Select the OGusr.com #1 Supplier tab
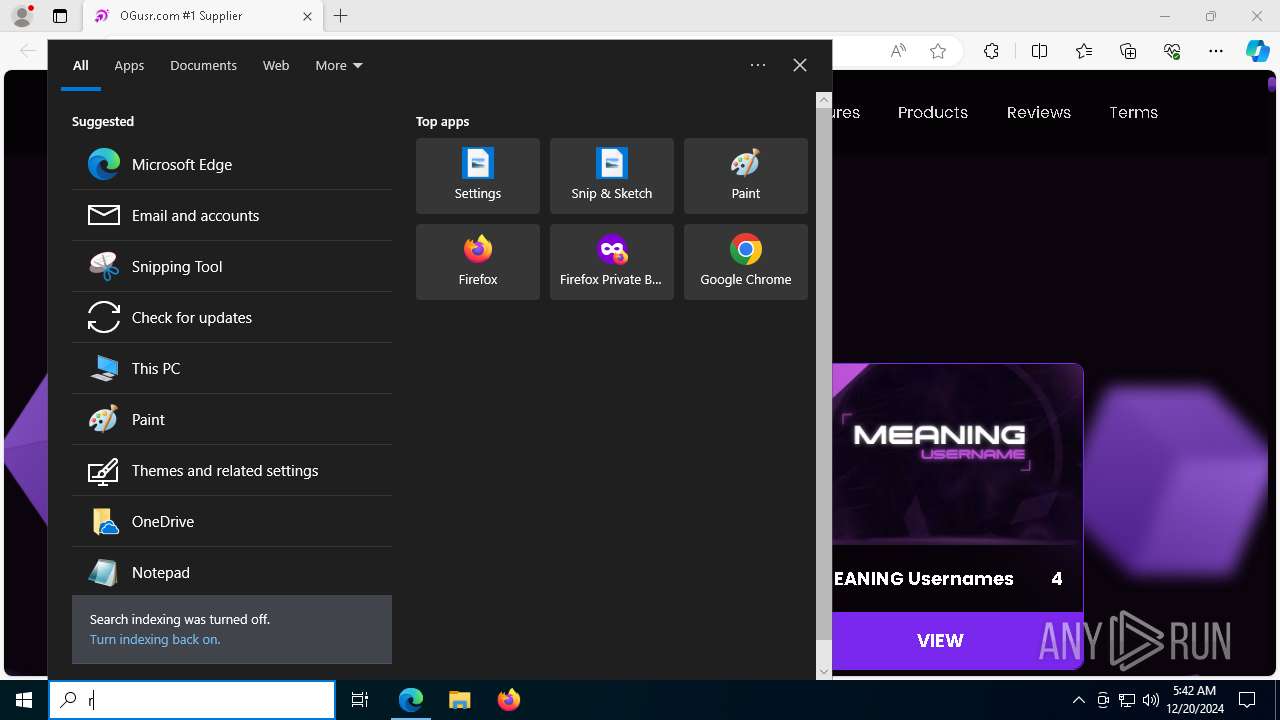1280x720 pixels. click(x=202, y=16)
